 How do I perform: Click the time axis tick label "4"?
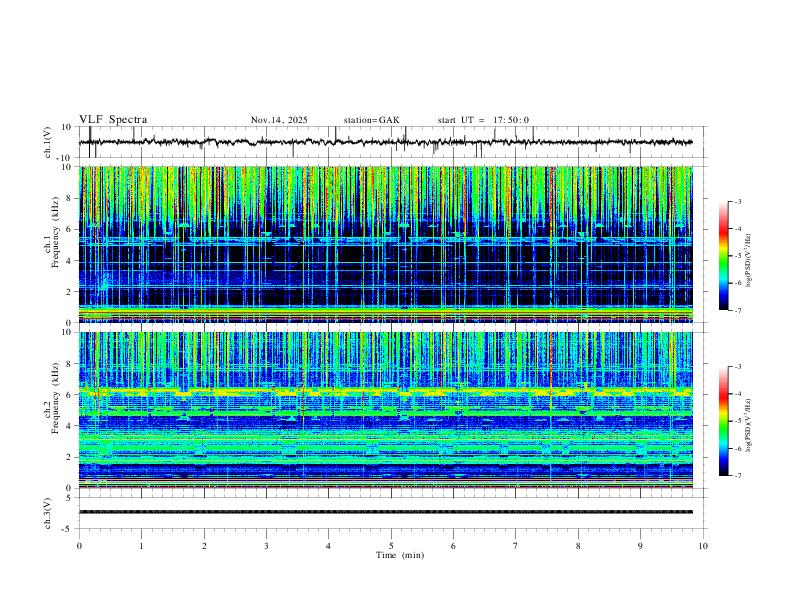click(328, 546)
